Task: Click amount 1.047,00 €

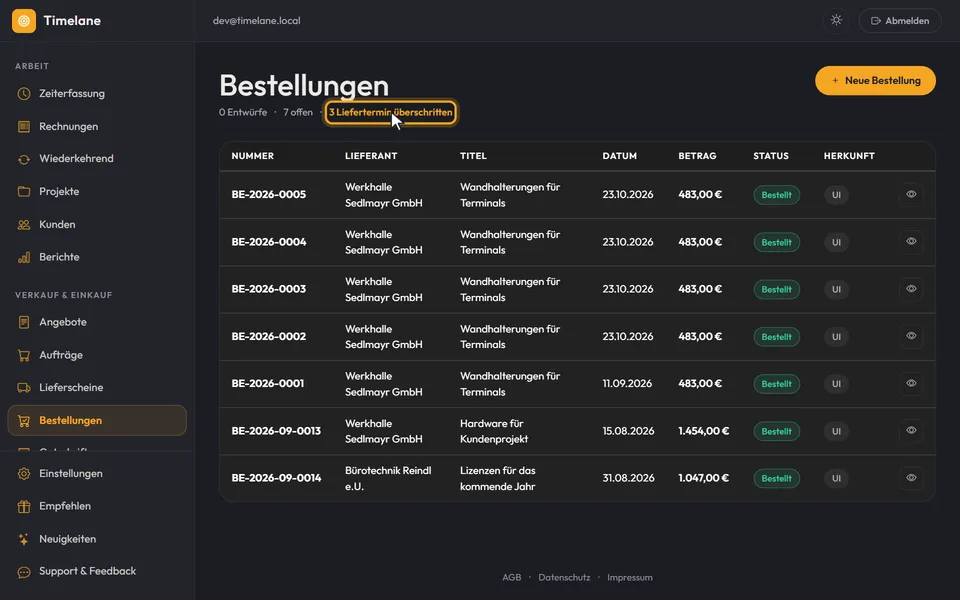Action: point(703,478)
